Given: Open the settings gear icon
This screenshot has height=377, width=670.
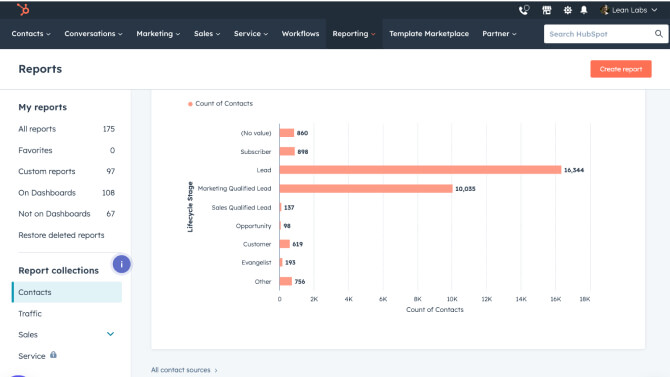Looking at the screenshot, I should (x=567, y=10).
